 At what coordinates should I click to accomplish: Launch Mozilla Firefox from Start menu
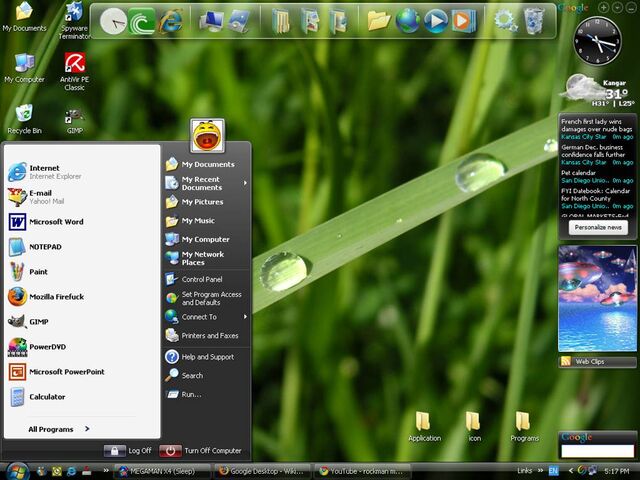[82, 297]
